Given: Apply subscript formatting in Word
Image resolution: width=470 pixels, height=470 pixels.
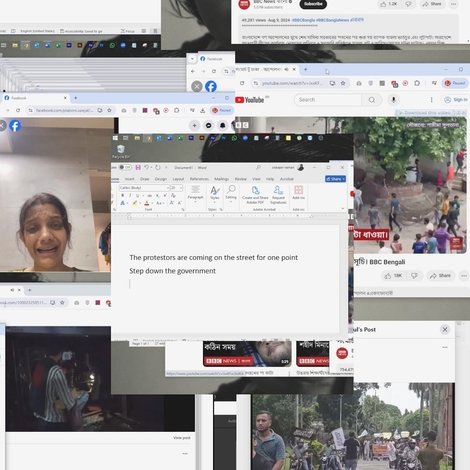Looking at the screenshot, I should [157, 195].
